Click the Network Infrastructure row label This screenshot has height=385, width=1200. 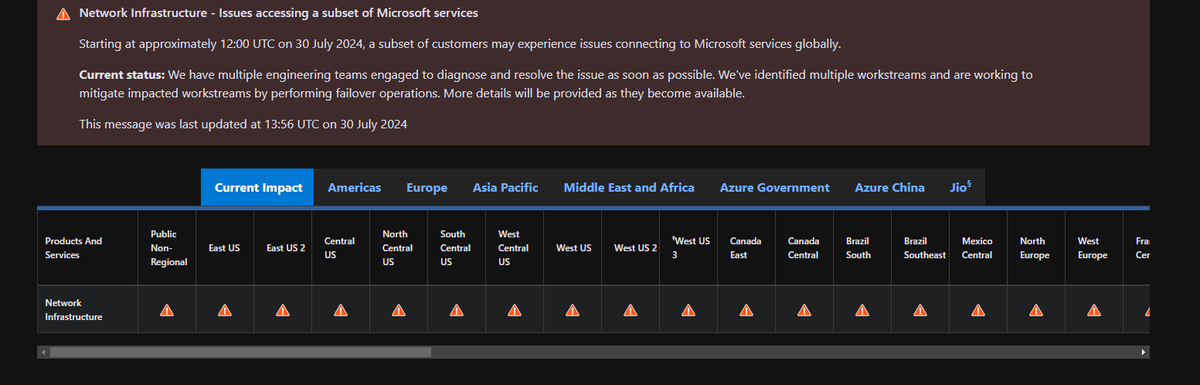[74, 310]
